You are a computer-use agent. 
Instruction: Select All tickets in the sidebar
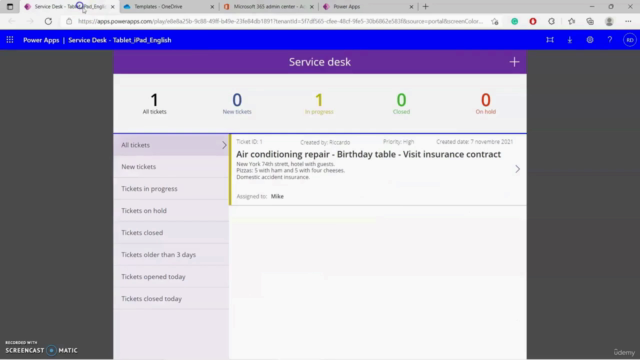pyautogui.click(x=171, y=145)
